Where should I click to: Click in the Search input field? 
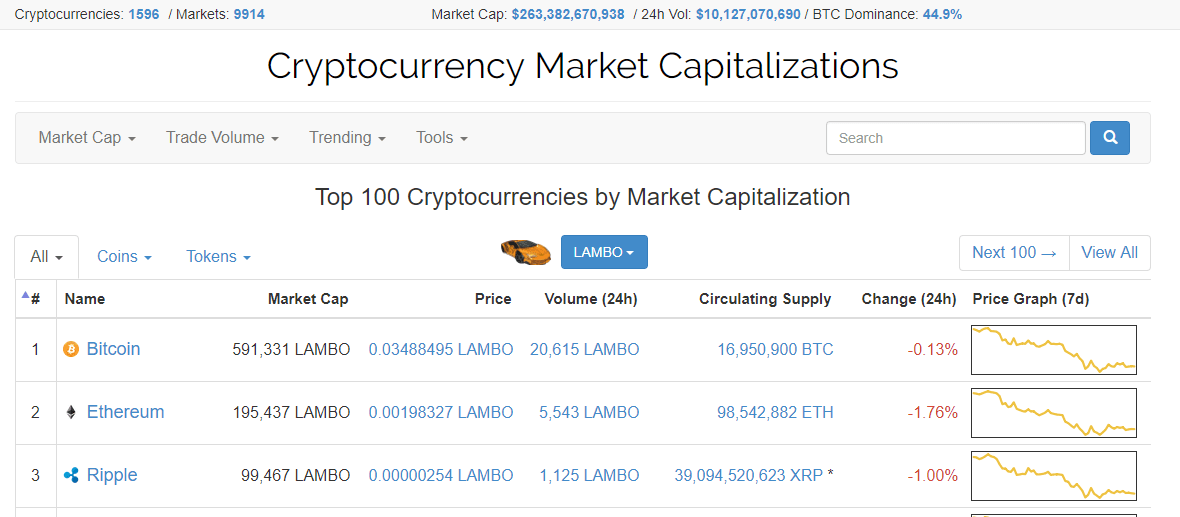point(956,138)
